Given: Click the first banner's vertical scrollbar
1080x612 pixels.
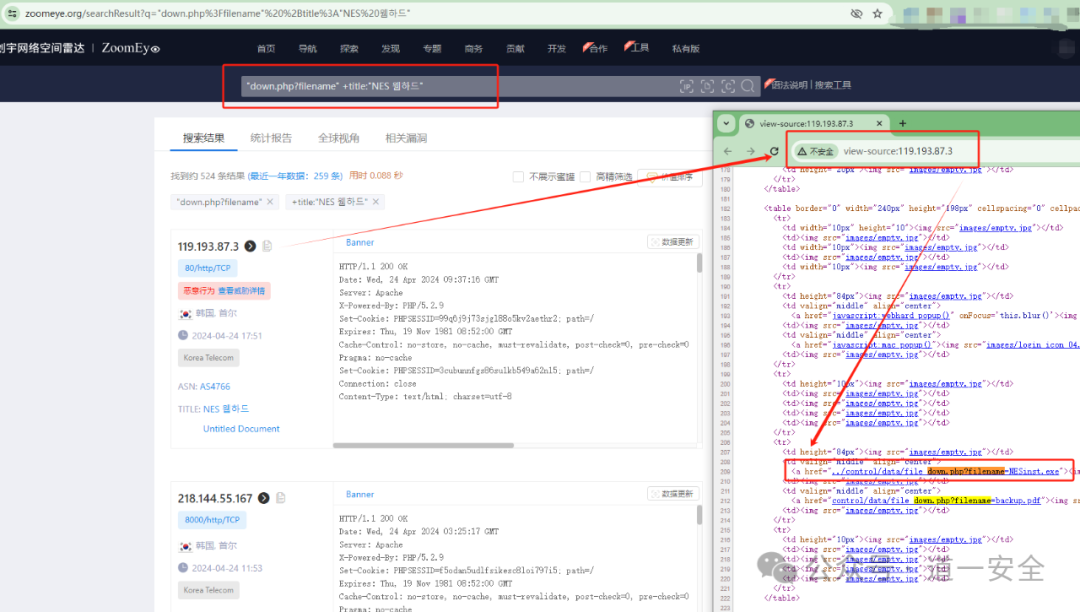Looking at the screenshot, I should 699,263.
